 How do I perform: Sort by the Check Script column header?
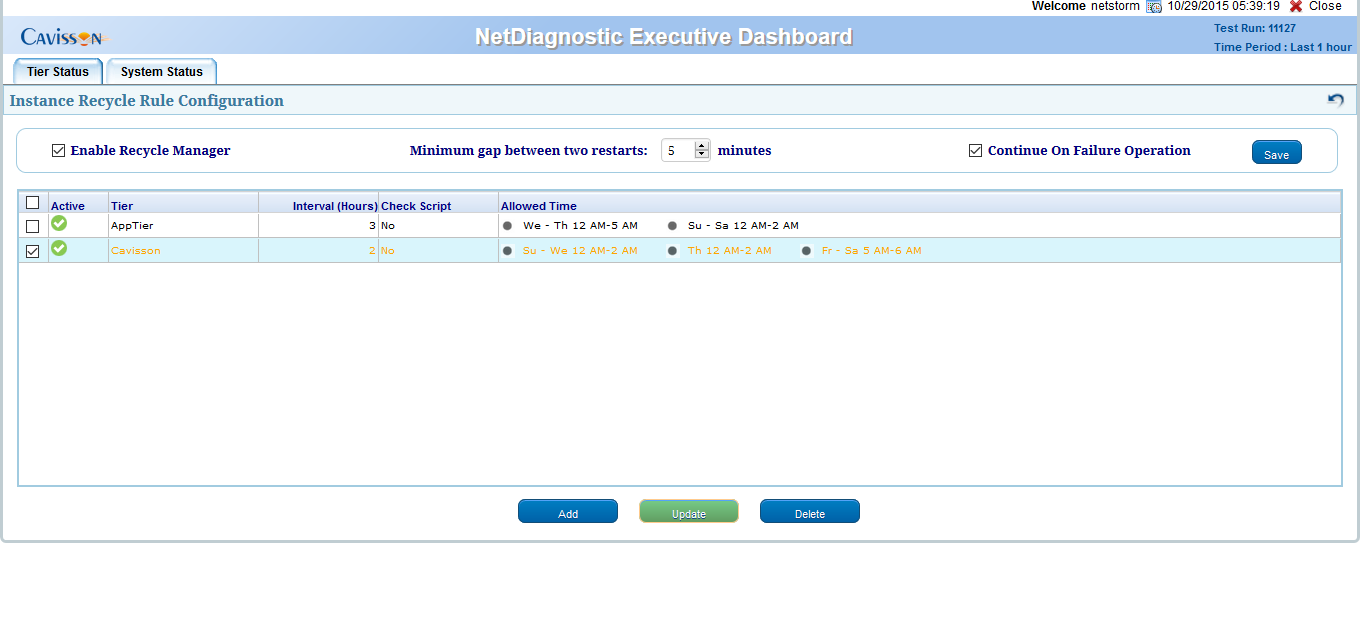pyautogui.click(x=416, y=206)
